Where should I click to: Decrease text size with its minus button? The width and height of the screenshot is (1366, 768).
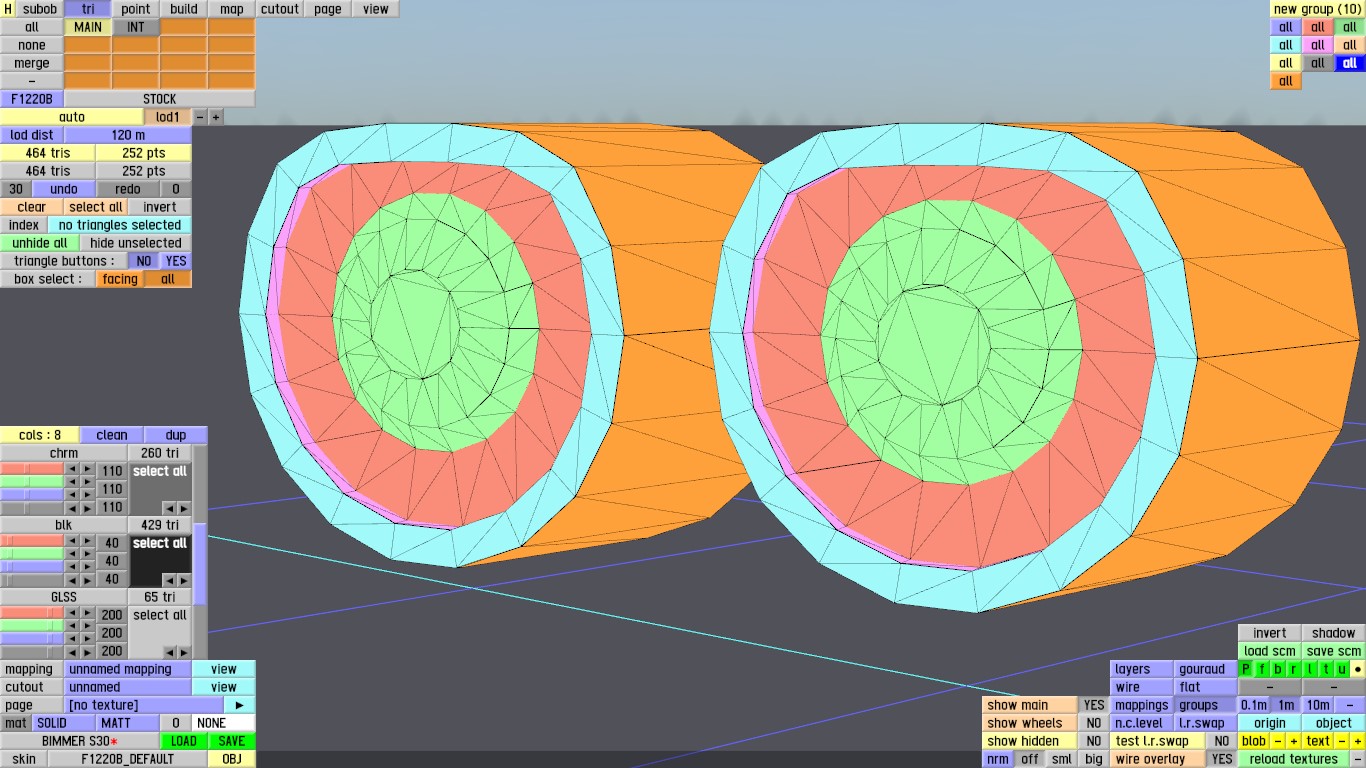[1342, 741]
